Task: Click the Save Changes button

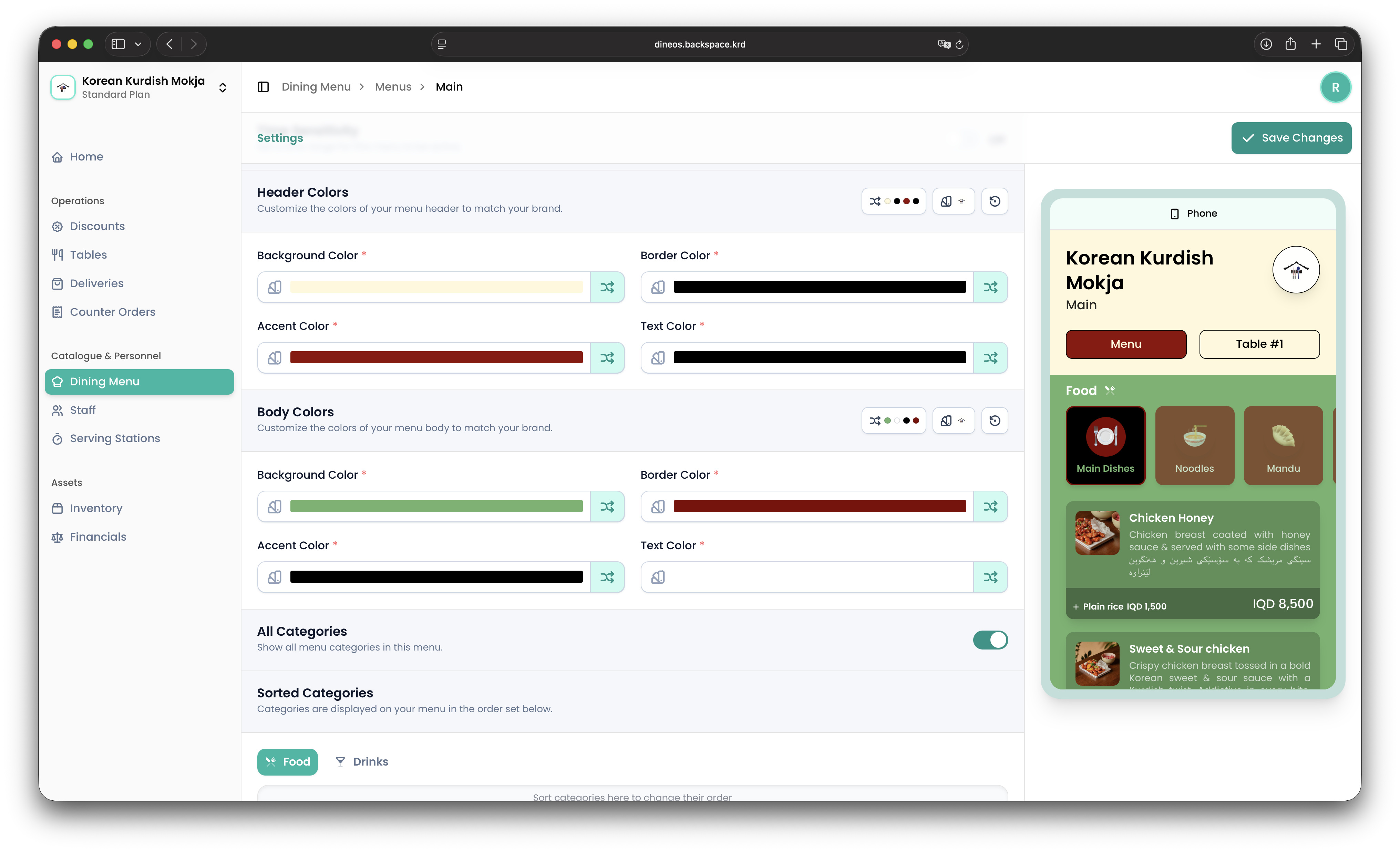Action: [1291, 138]
